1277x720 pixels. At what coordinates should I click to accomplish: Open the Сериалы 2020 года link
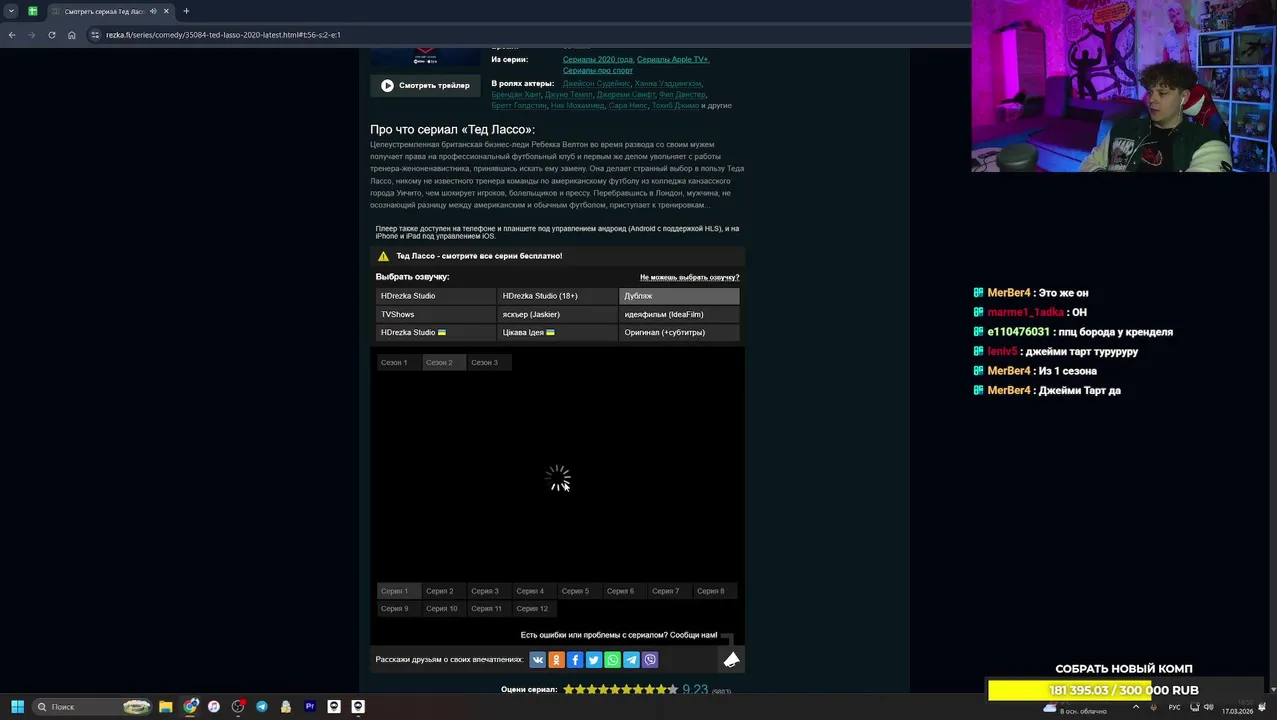598,59
